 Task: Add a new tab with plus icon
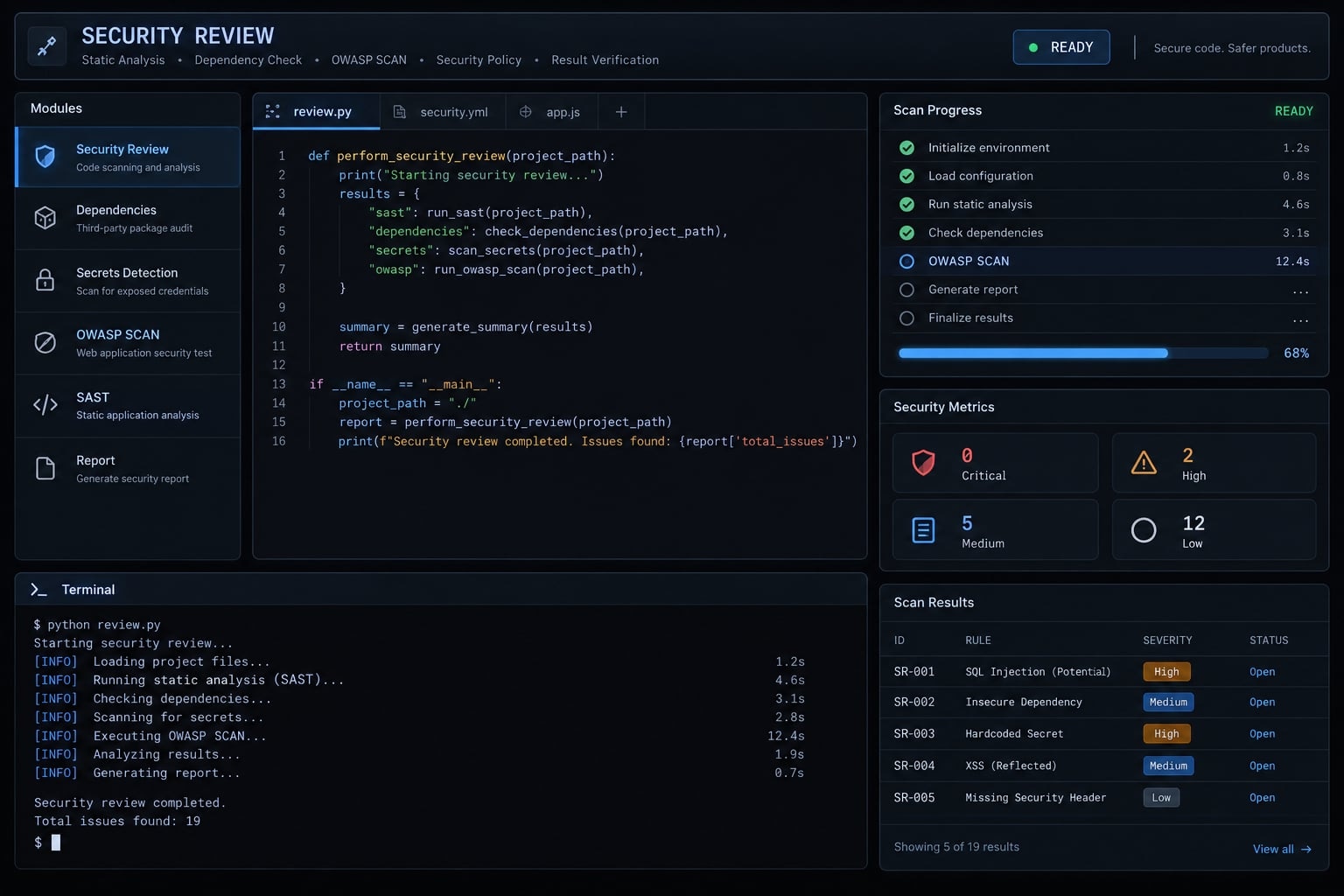[x=621, y=111]
